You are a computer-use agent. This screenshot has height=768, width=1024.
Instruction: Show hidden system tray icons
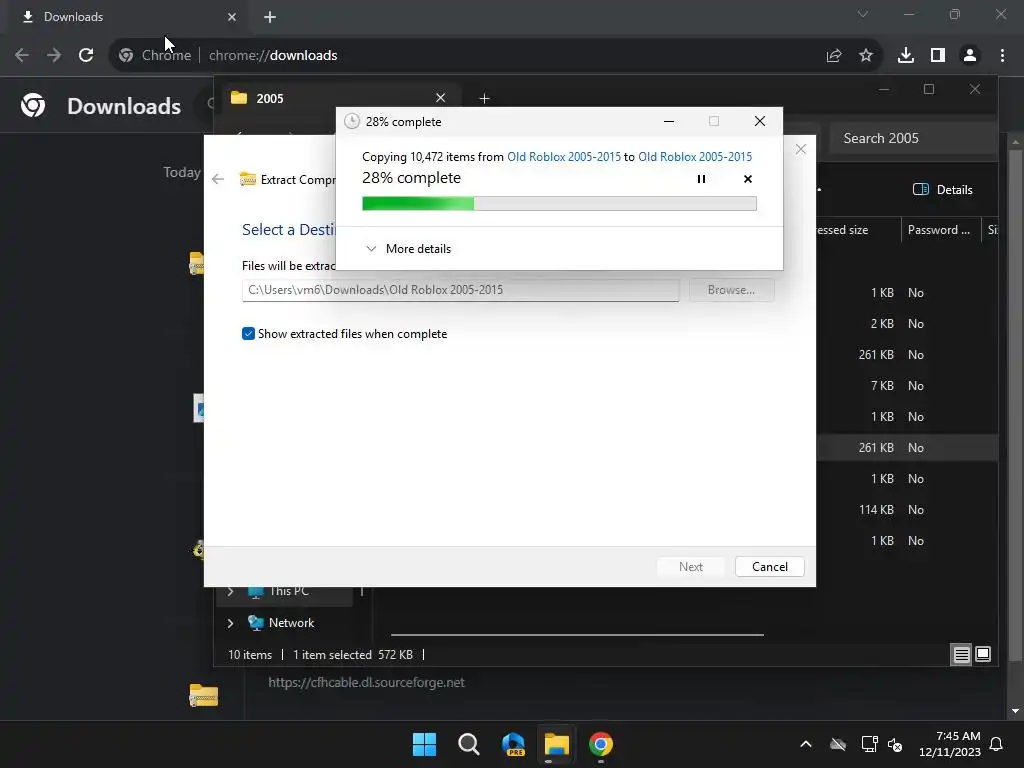coord(806,744)
